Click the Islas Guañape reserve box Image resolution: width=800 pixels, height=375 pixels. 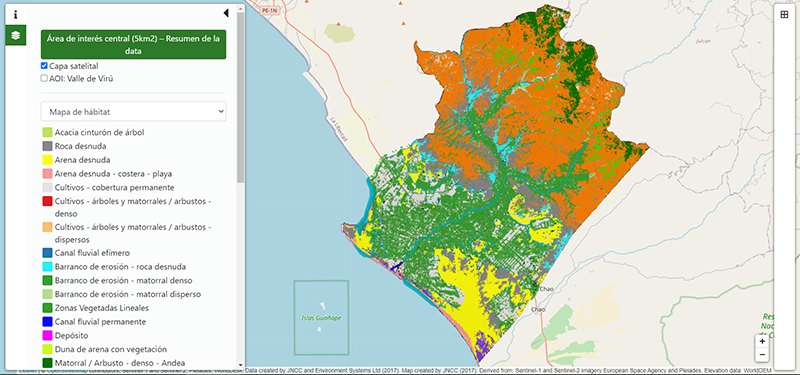tap(321, 317)
